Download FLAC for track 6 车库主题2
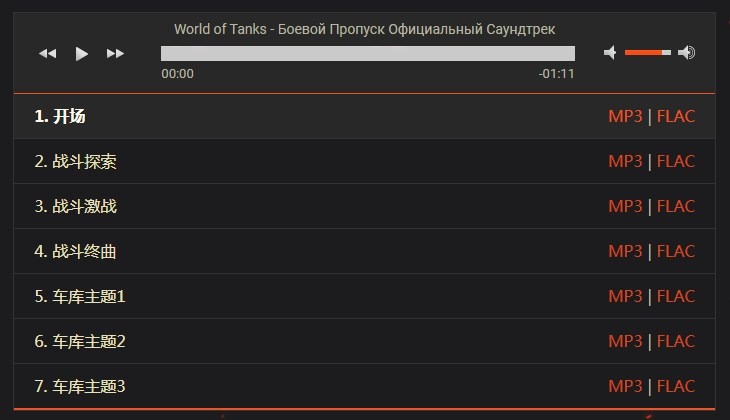730x420 pixels. click(x=676, y=341)
